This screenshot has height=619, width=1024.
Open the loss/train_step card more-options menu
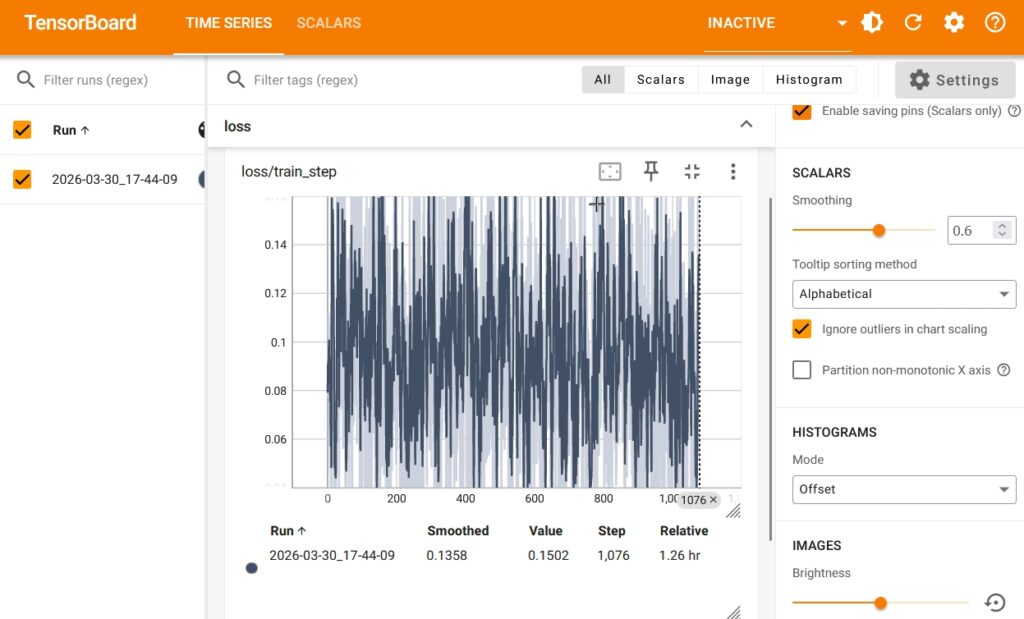[733, 172]
